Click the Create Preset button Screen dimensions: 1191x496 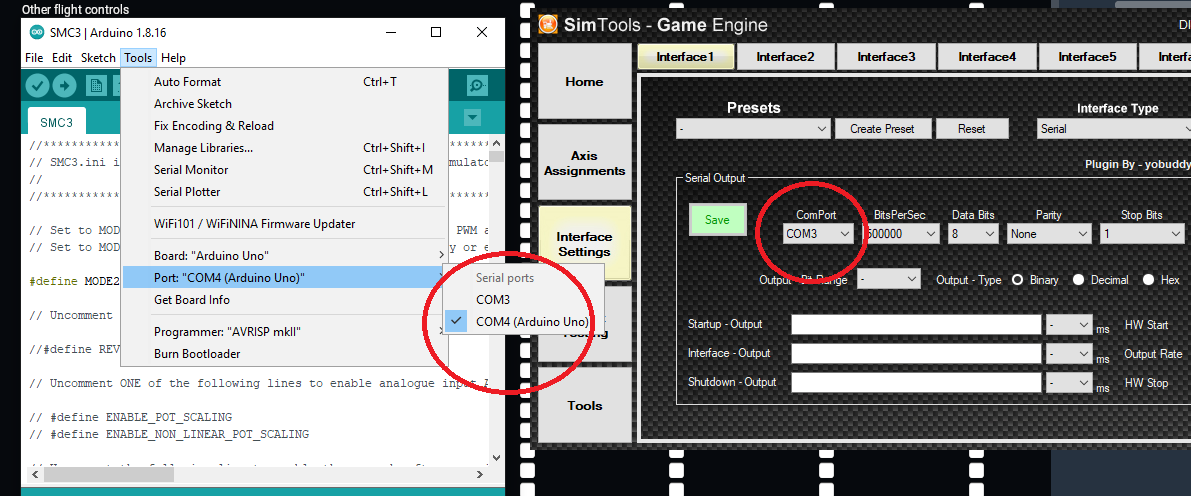click(x=882, y=129)
